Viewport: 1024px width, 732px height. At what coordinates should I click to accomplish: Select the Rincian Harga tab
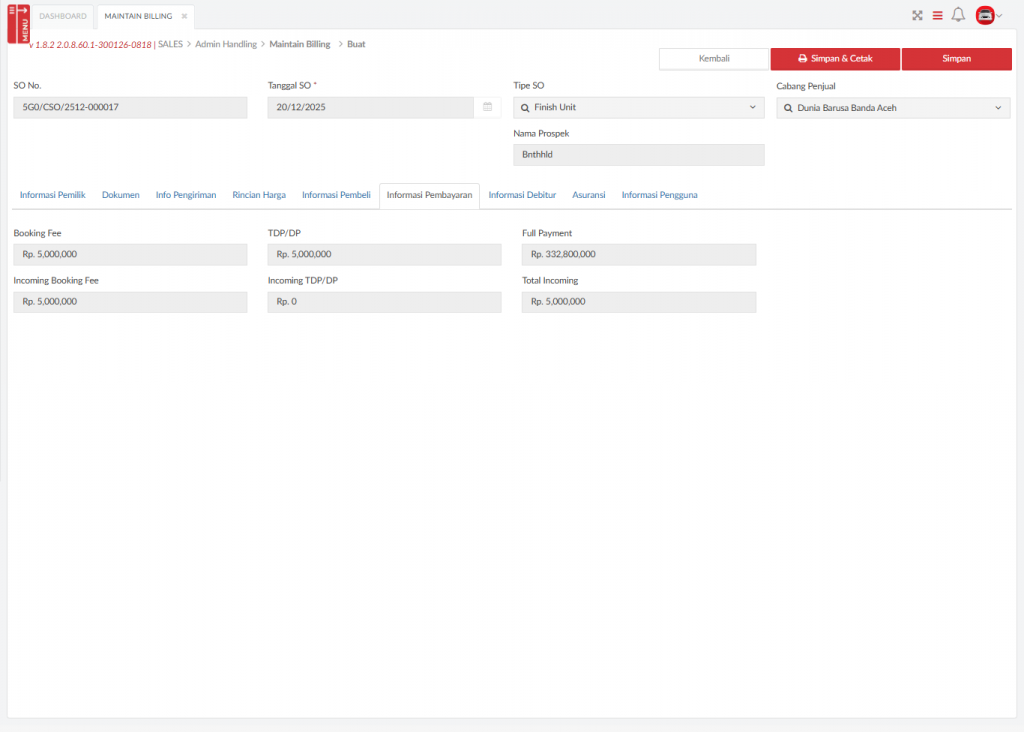click(259, 195)
